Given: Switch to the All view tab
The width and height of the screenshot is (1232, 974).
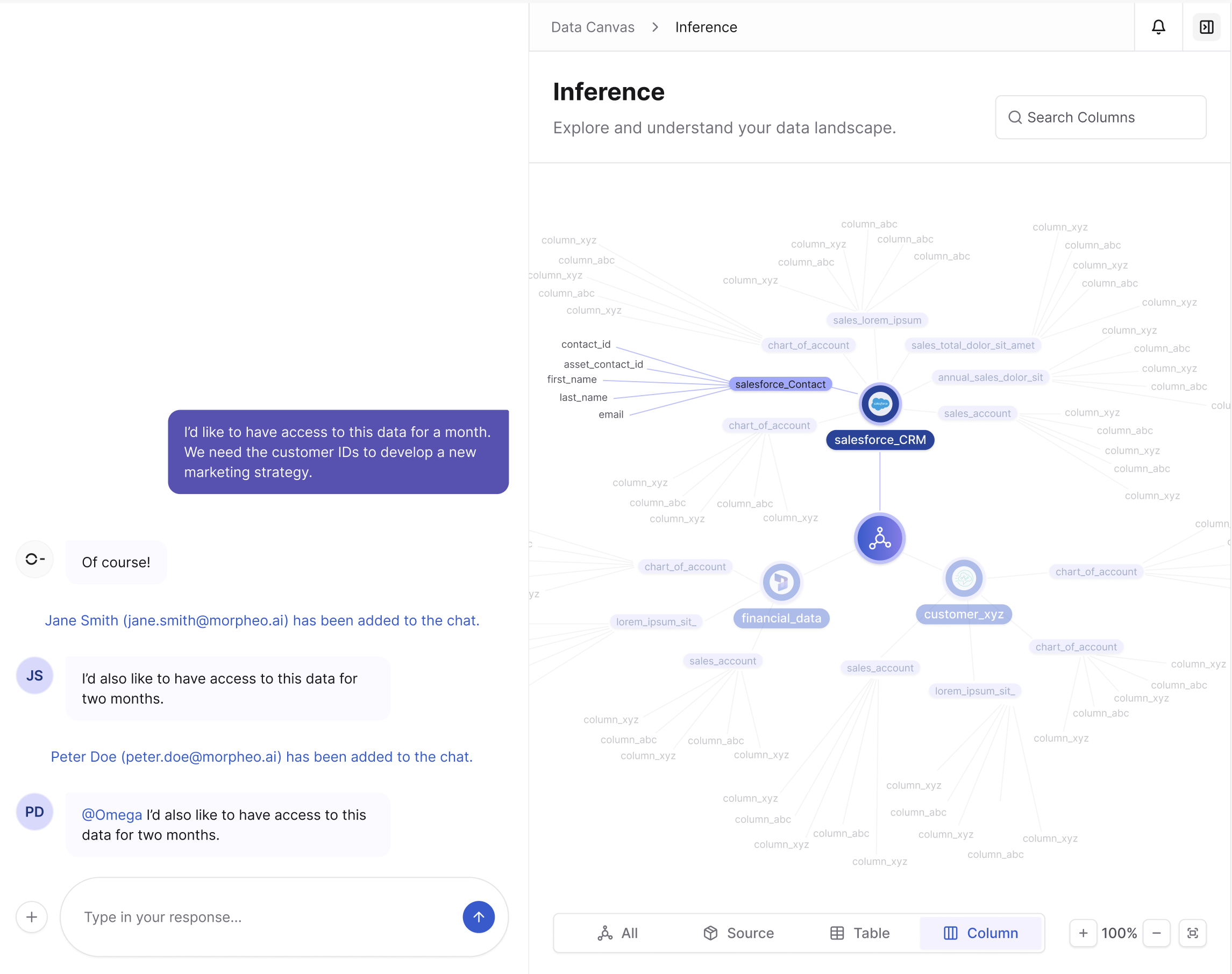Looking at the screenshot, I should (x=618, y=933).
